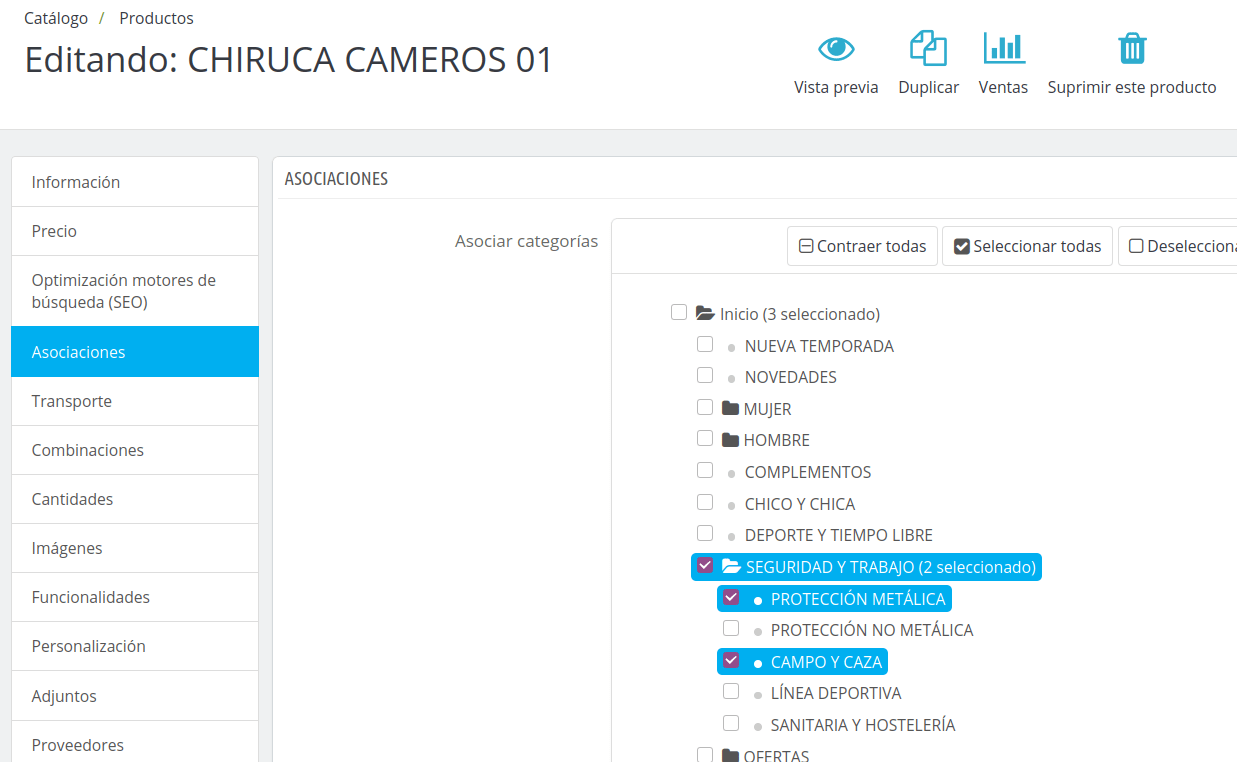Select the Asociaciones tab
Screen dimensions: 1237x762
point(135,352)
